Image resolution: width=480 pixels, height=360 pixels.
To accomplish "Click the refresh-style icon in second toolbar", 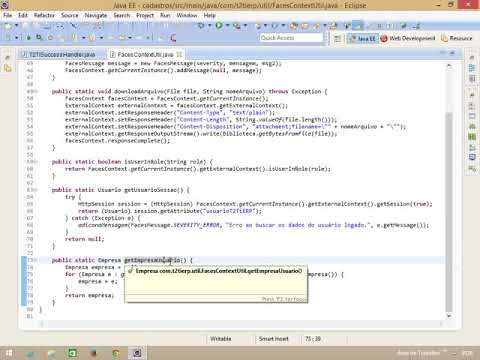I will click(x=39, y=37).
